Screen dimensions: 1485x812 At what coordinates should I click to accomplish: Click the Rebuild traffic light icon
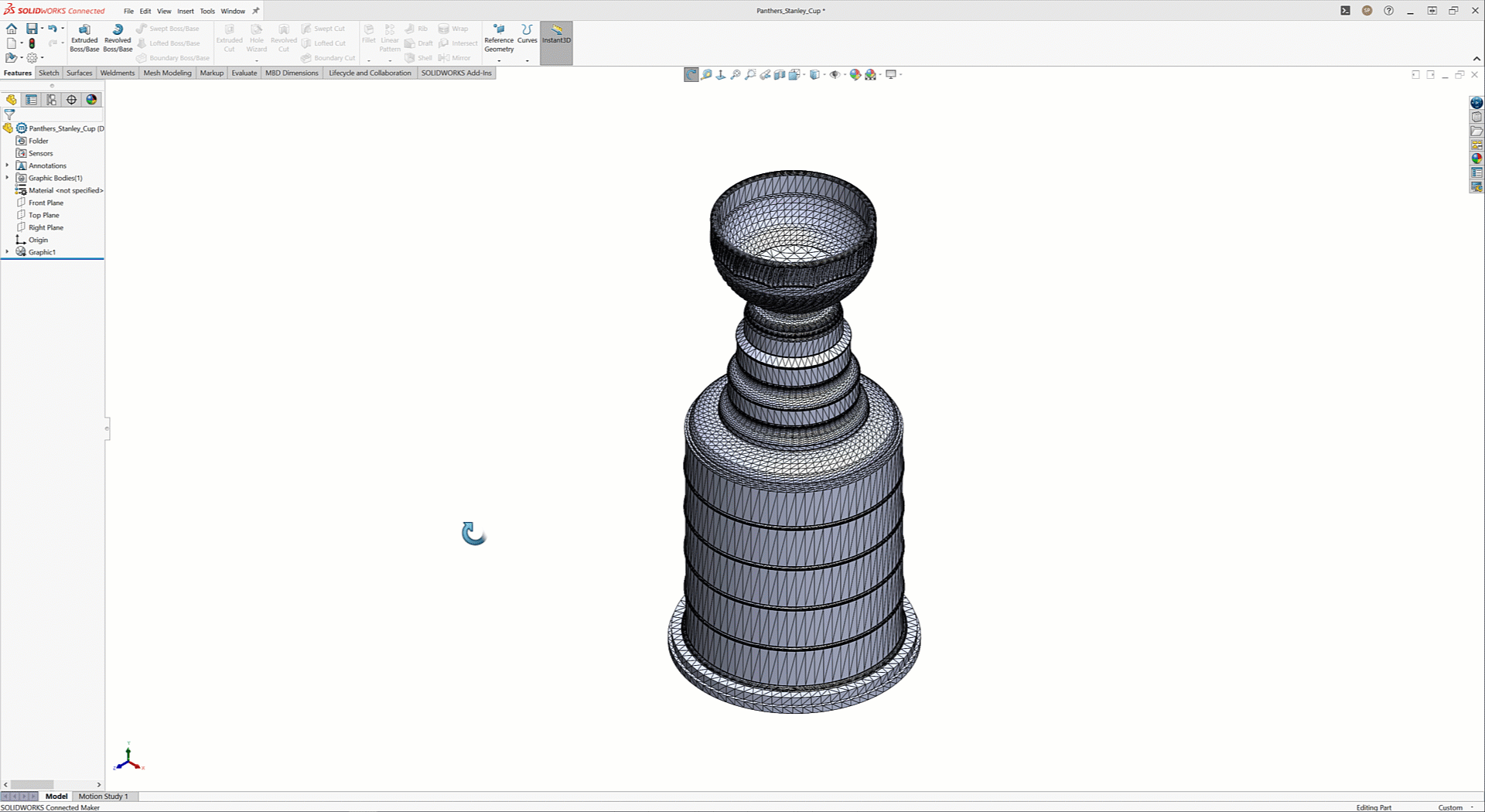pyautogui.click(x=32, y=43)
